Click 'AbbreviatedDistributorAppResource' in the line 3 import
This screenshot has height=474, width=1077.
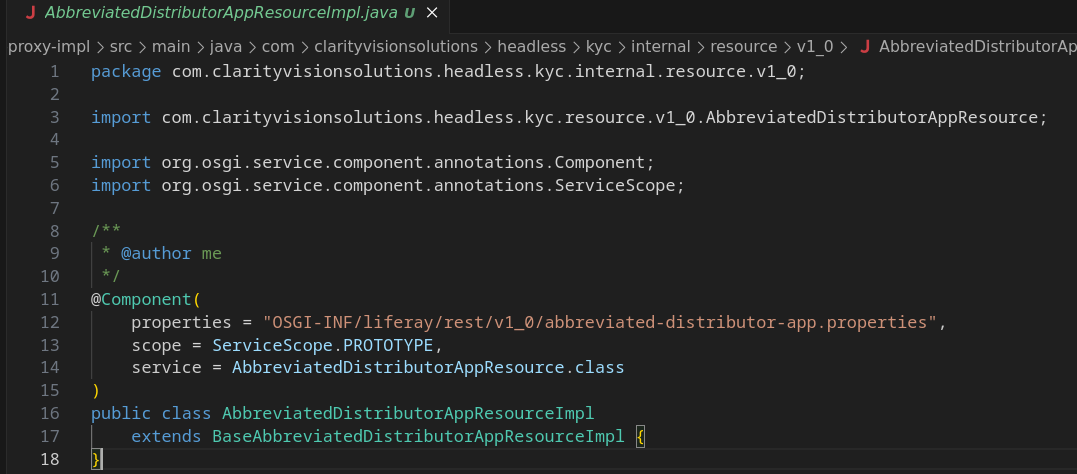[872, 117]
